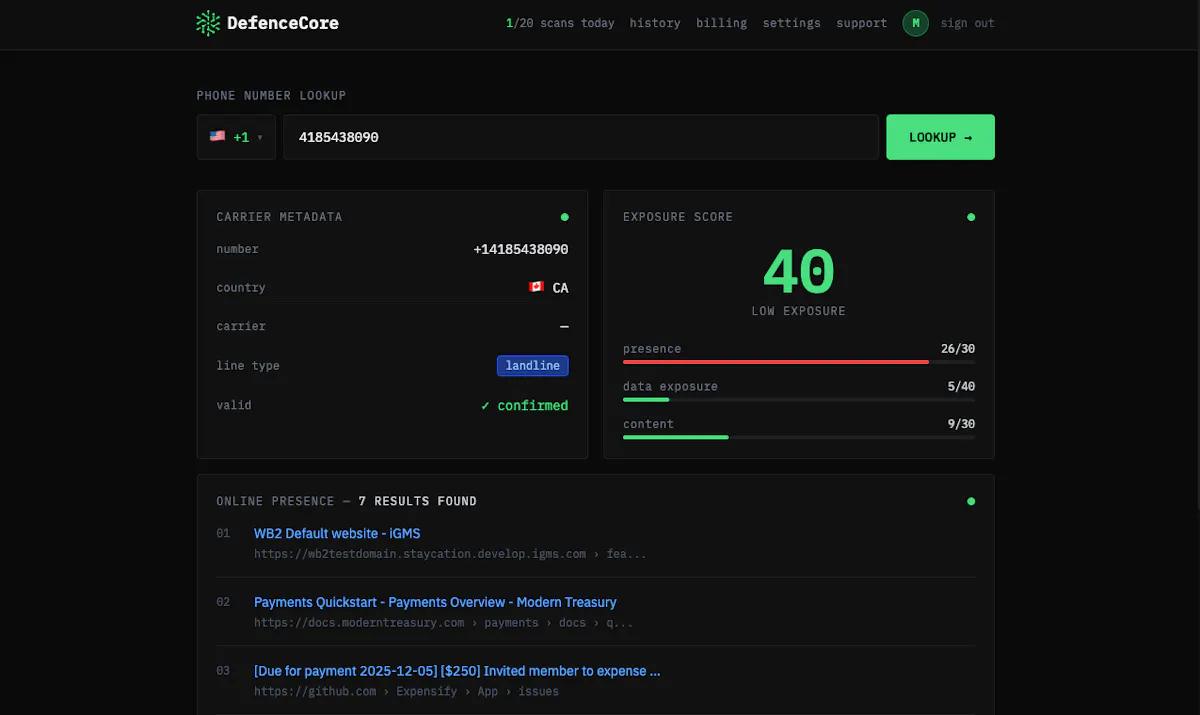
Task: Open the +1 country code dropdown
Action: coord(236,137)
